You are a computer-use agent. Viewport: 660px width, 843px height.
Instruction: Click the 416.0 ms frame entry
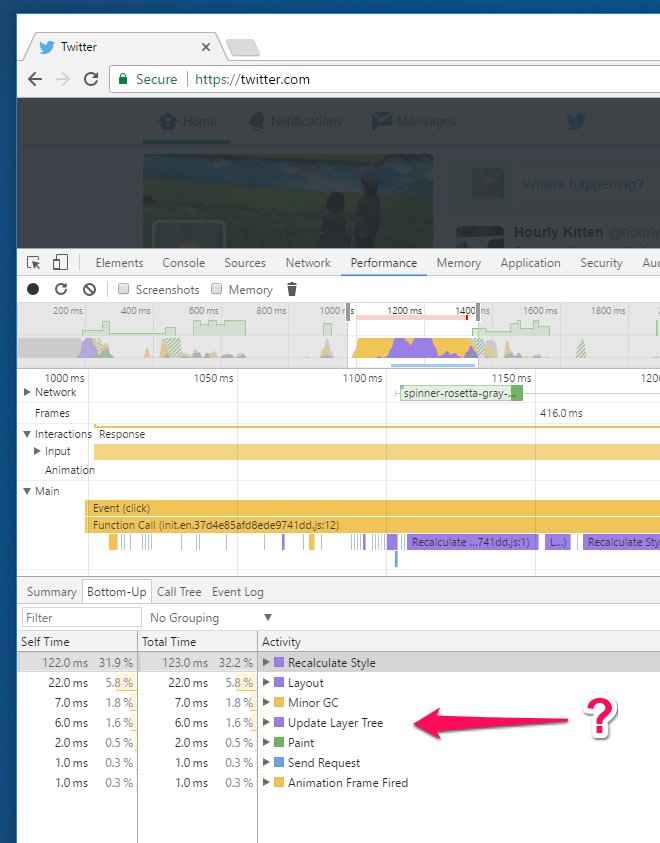click(561, 413)
